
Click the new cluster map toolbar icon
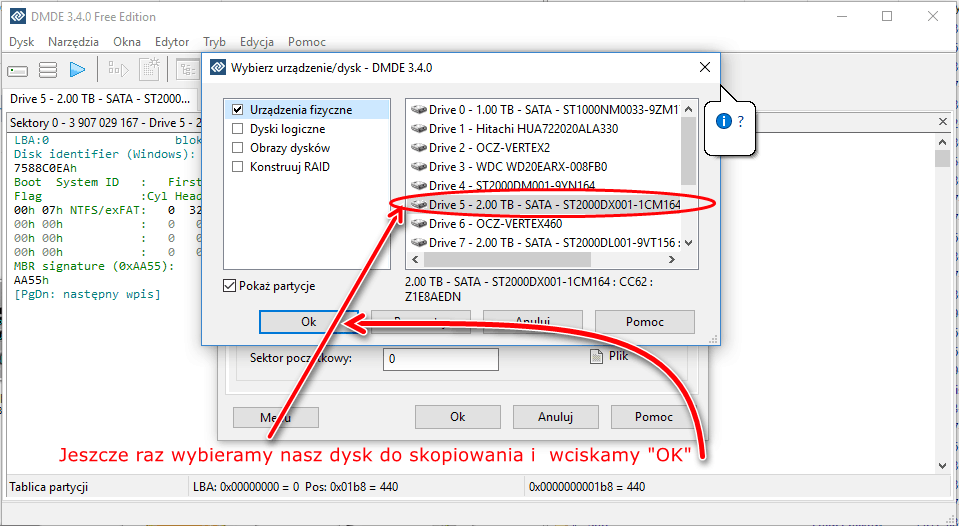pyautogui.click(x=150, y=69)
